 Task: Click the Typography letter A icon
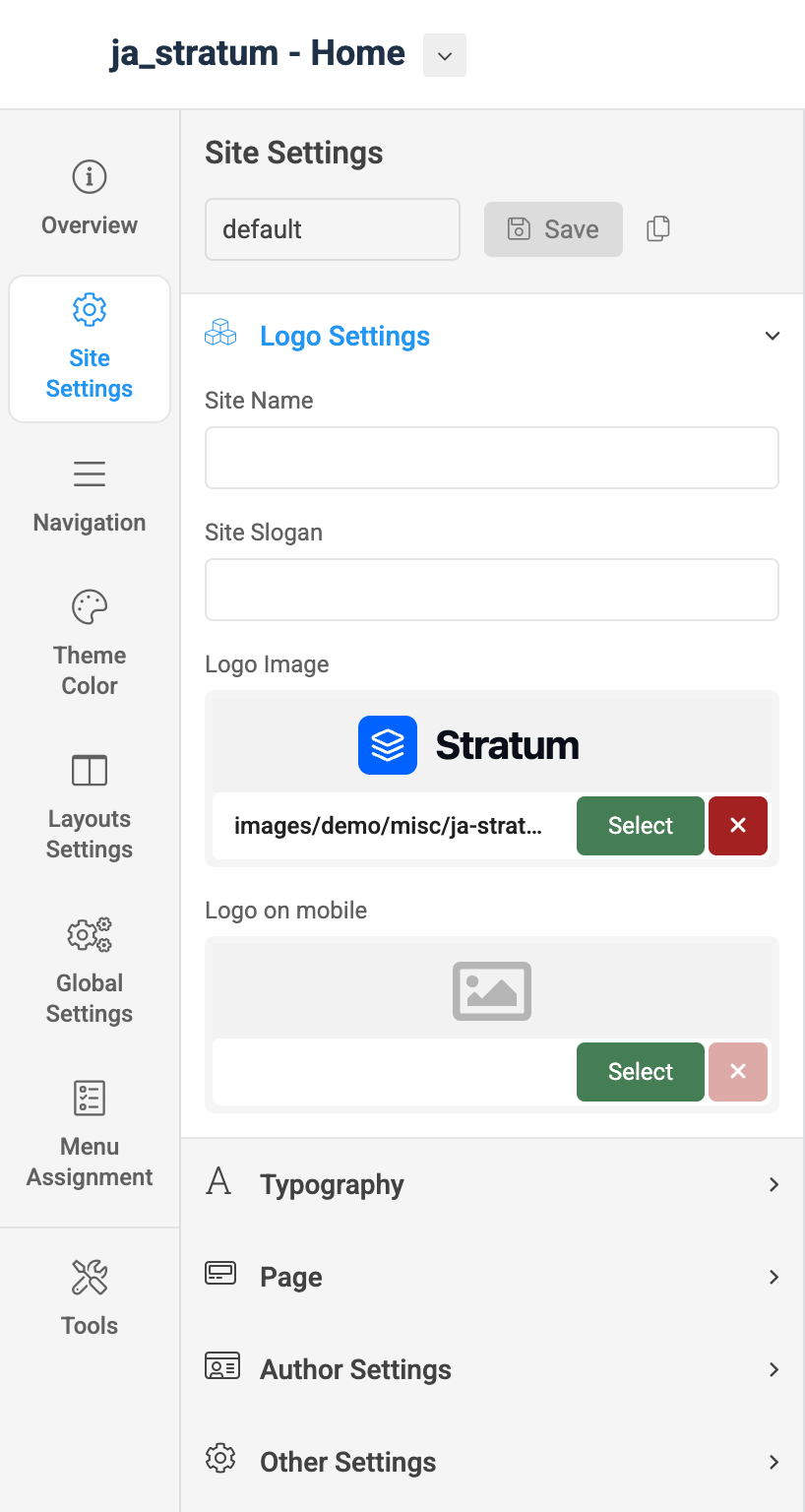218,1180
